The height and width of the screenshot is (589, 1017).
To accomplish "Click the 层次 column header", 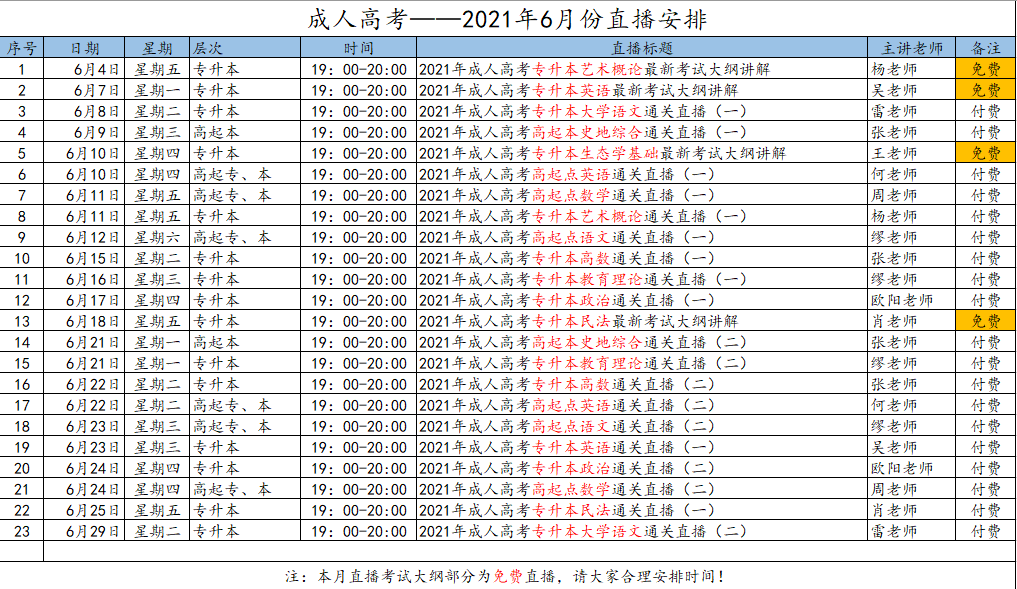I will click(210, 47).
